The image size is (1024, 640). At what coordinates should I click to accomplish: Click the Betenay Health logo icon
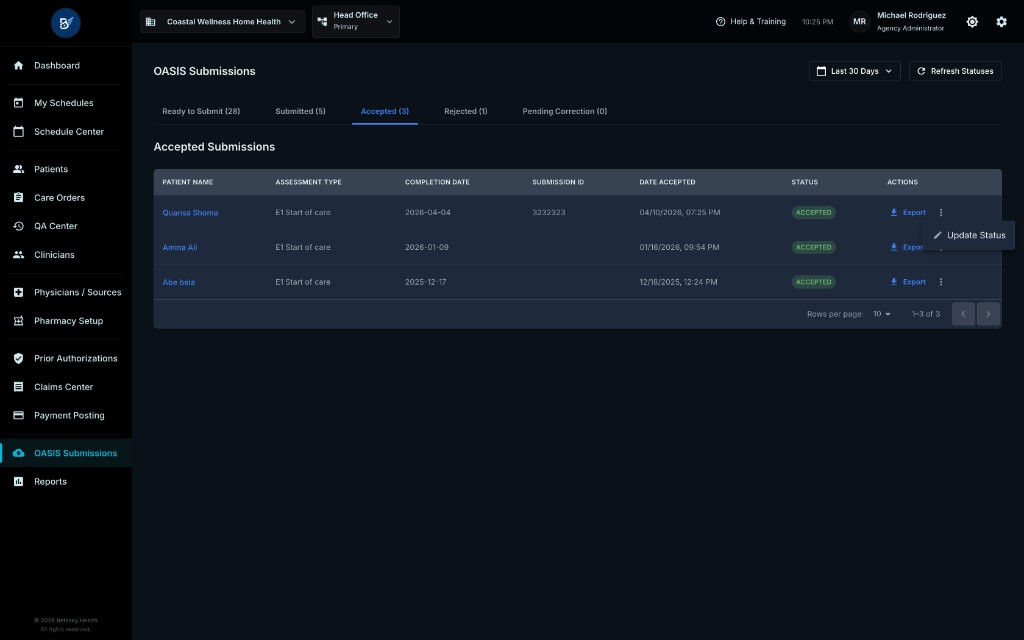[65, 23]
